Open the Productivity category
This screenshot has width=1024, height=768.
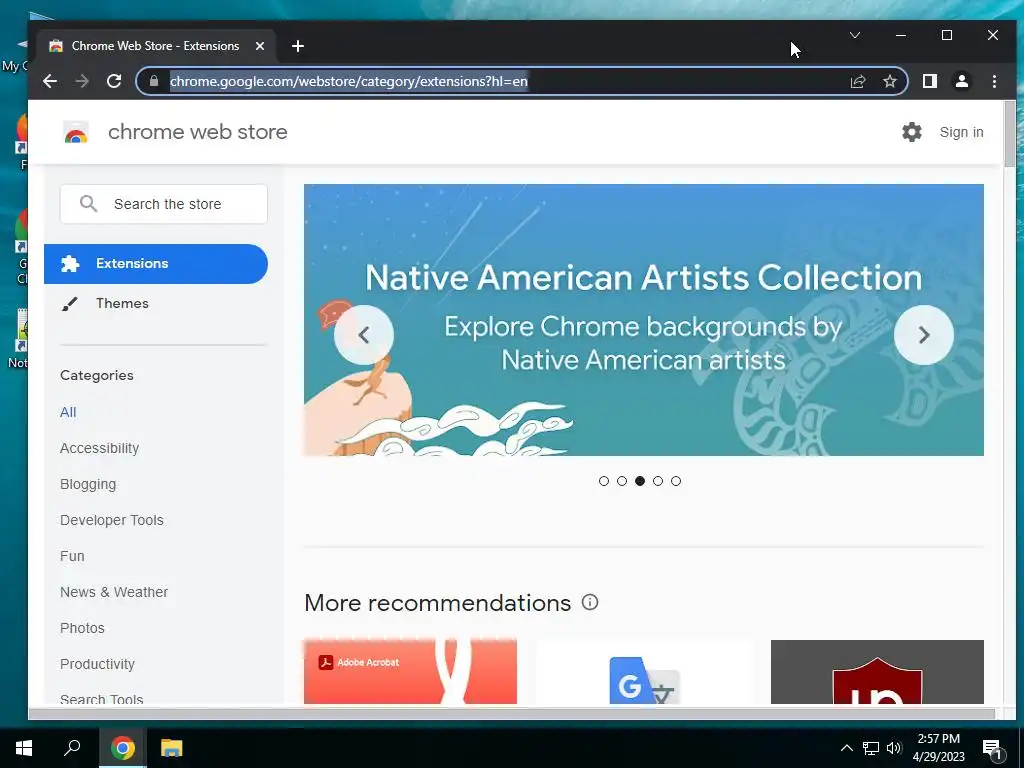[97, 664]
